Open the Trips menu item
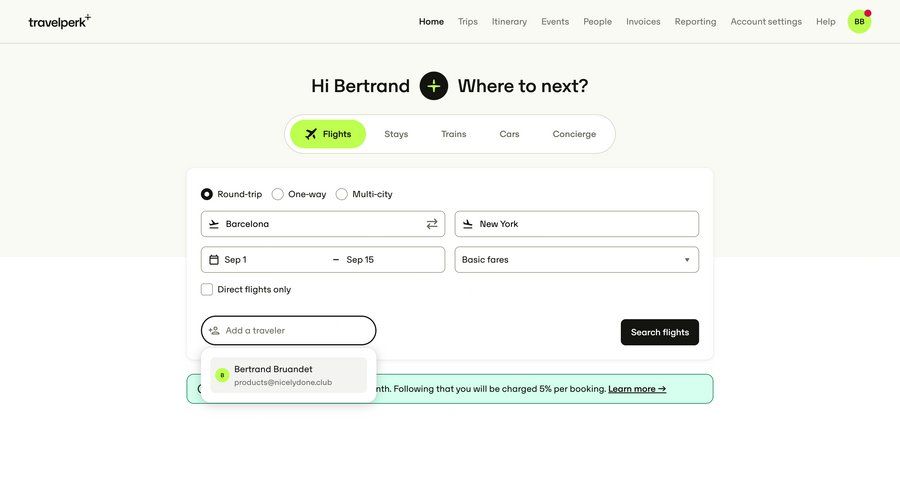 [468, 21]
